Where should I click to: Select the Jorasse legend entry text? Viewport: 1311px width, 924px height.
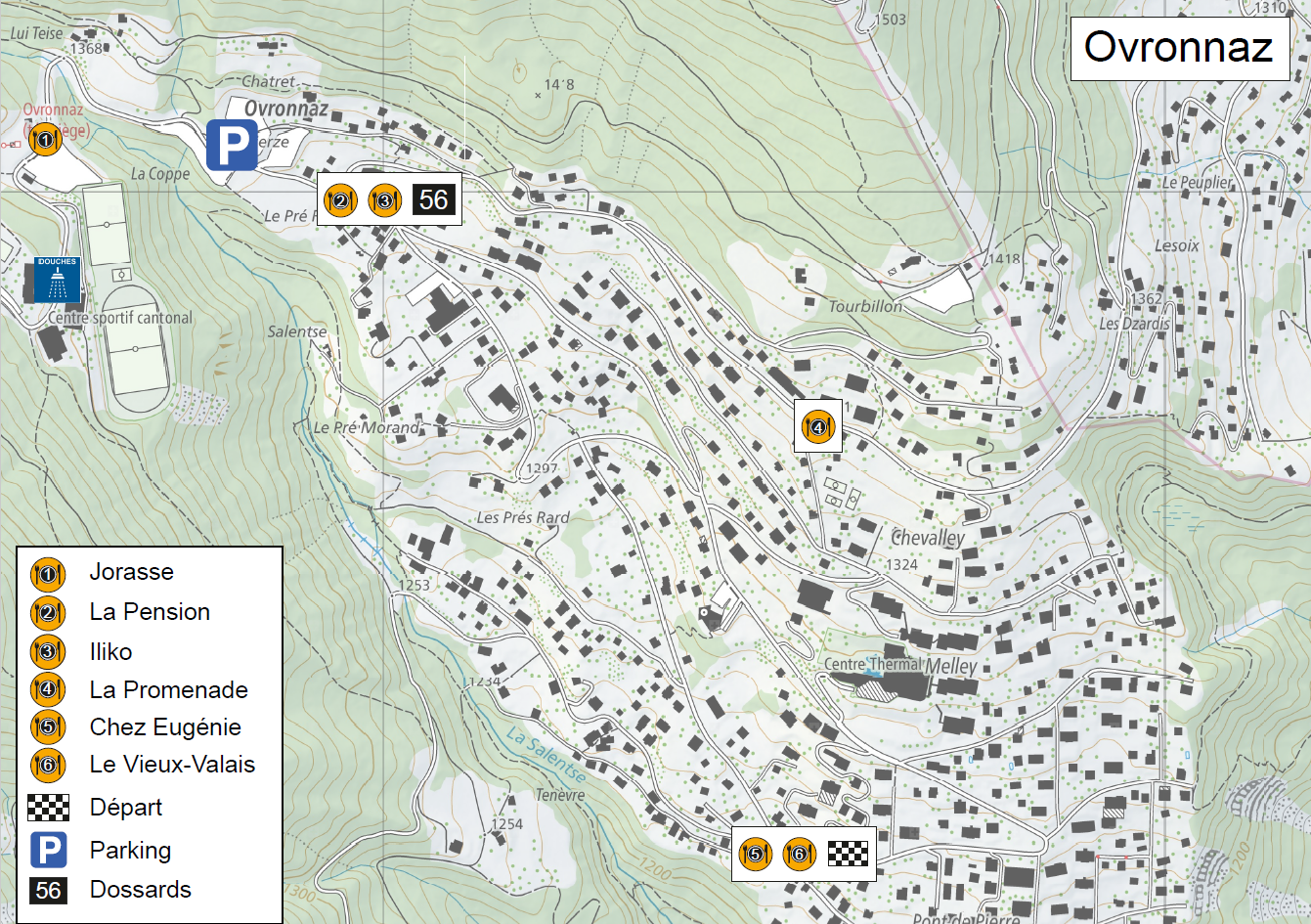pos(131,572)
